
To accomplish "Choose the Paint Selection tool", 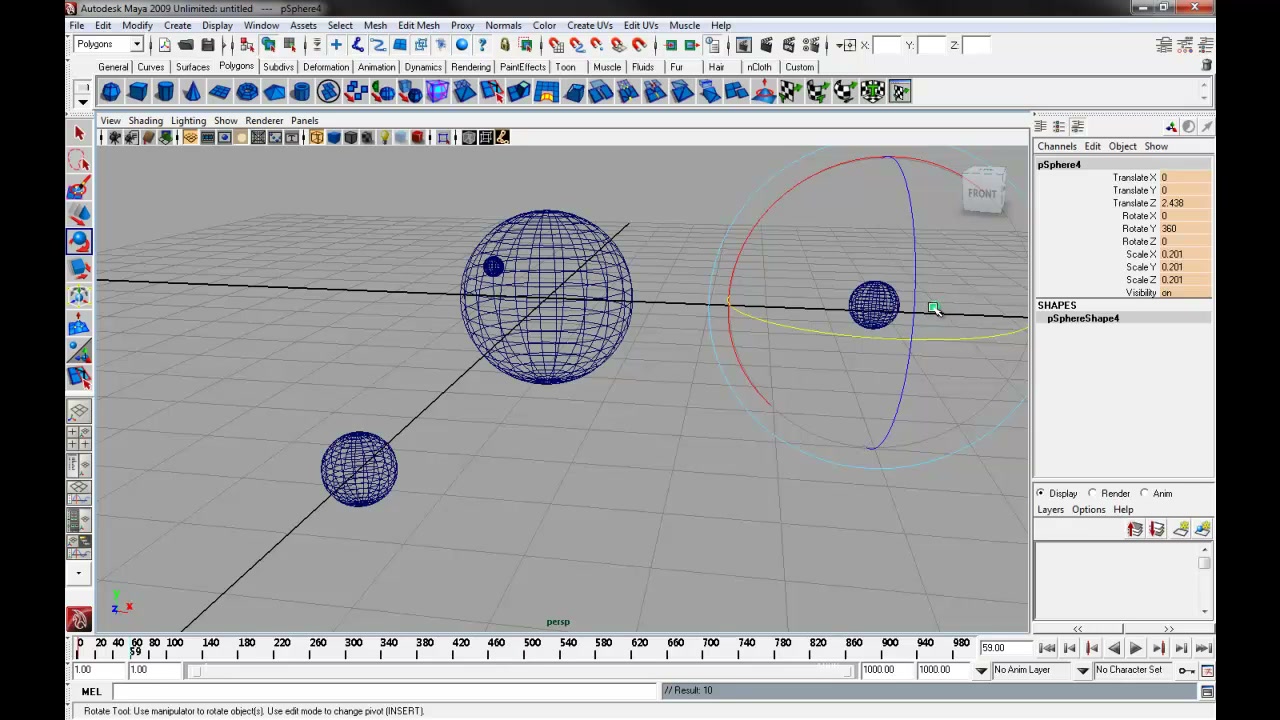I will tap(79, 187).
